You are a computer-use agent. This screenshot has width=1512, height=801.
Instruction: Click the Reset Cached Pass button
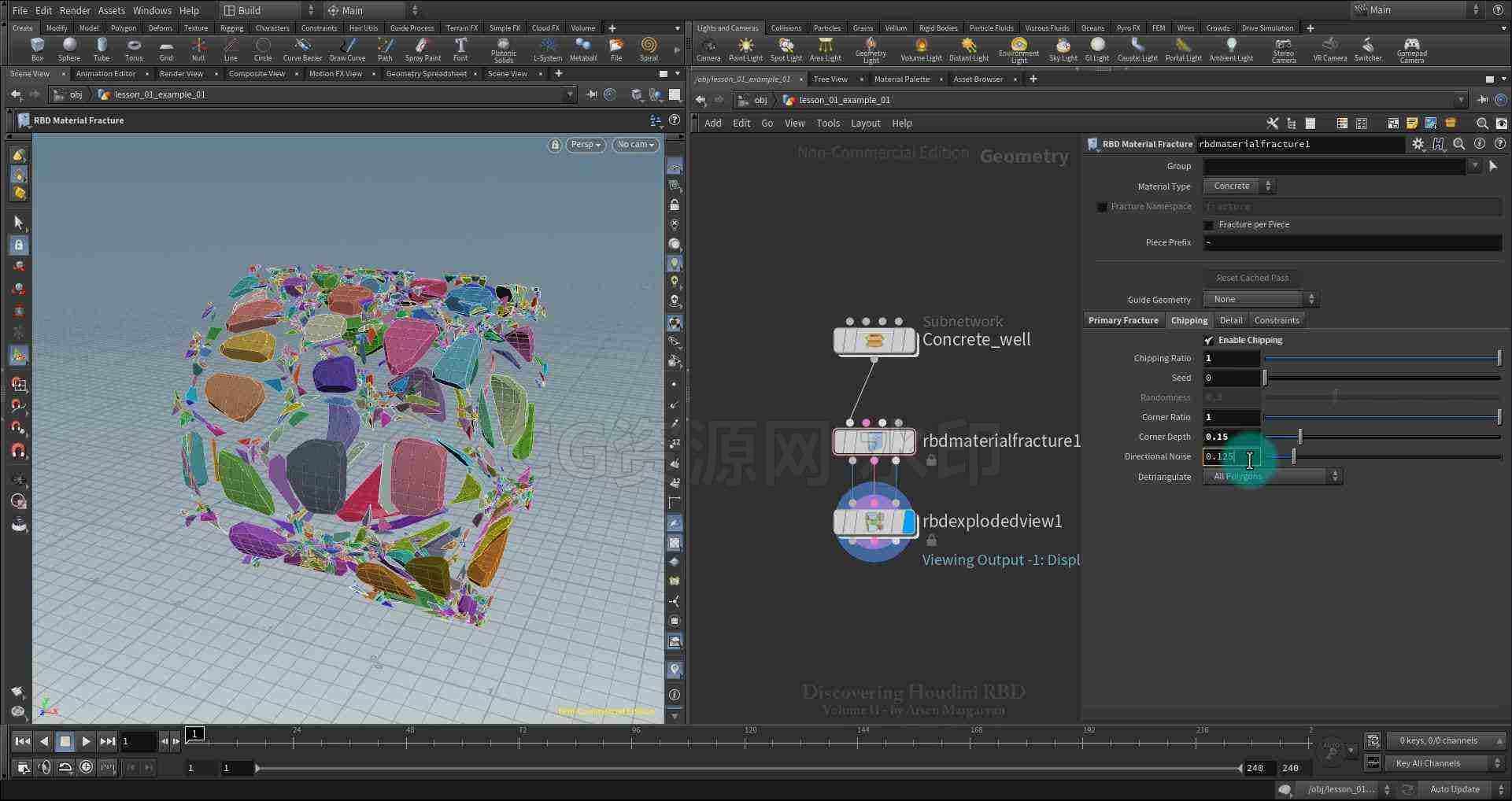(x=1252, y=278)
